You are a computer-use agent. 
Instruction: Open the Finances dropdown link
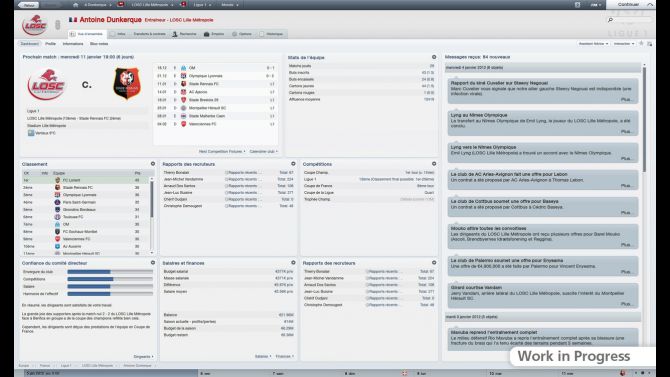point(285,356)
